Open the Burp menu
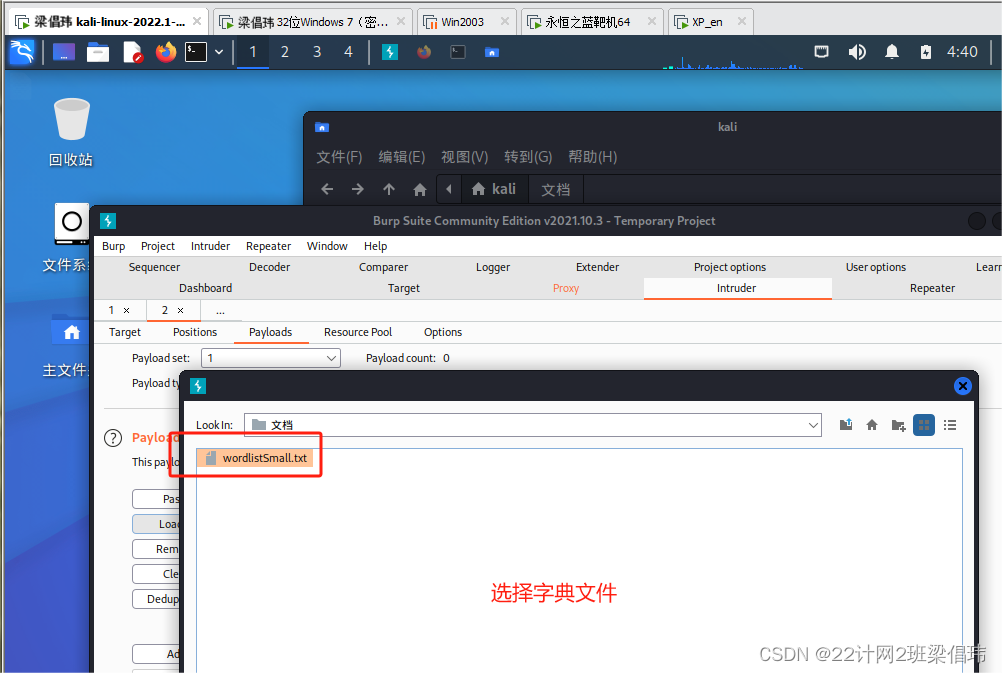1002x673 pixels. click(x=114, y=246)
